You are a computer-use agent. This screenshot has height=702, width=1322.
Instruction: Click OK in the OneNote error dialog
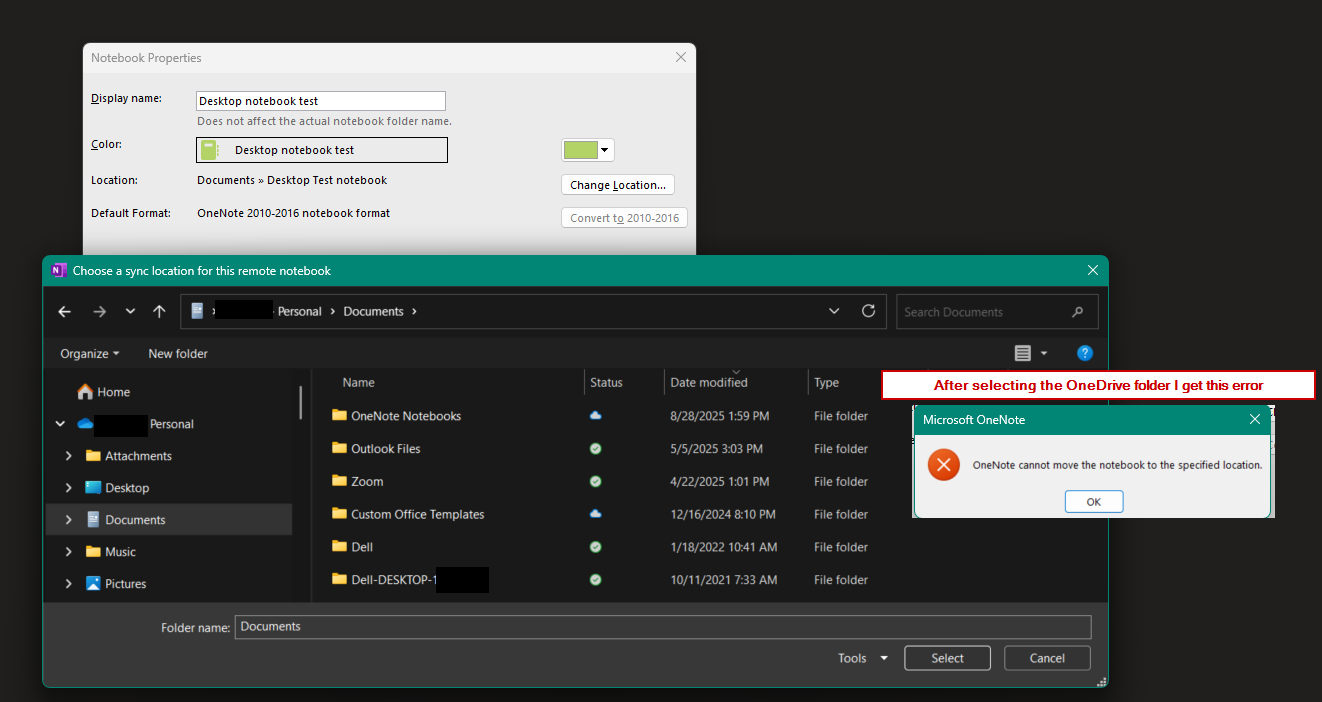(x=1094, y=502)
